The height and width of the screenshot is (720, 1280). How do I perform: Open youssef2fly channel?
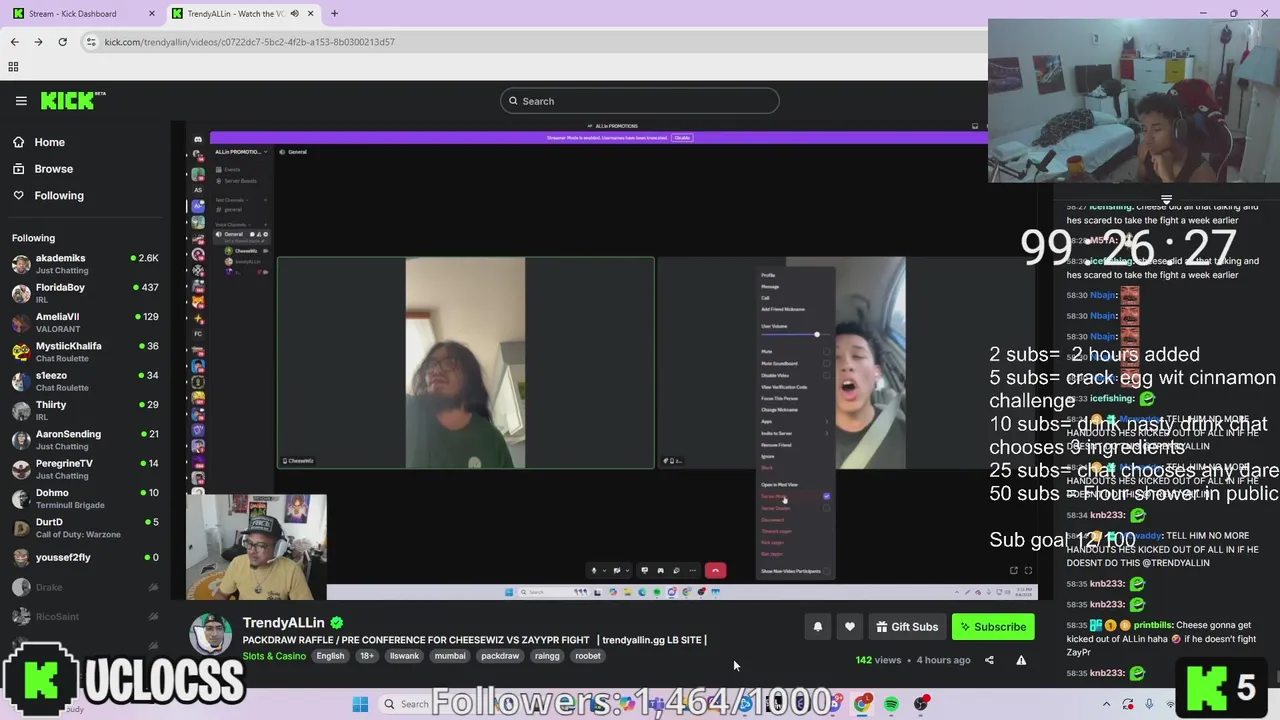(85, 557)
